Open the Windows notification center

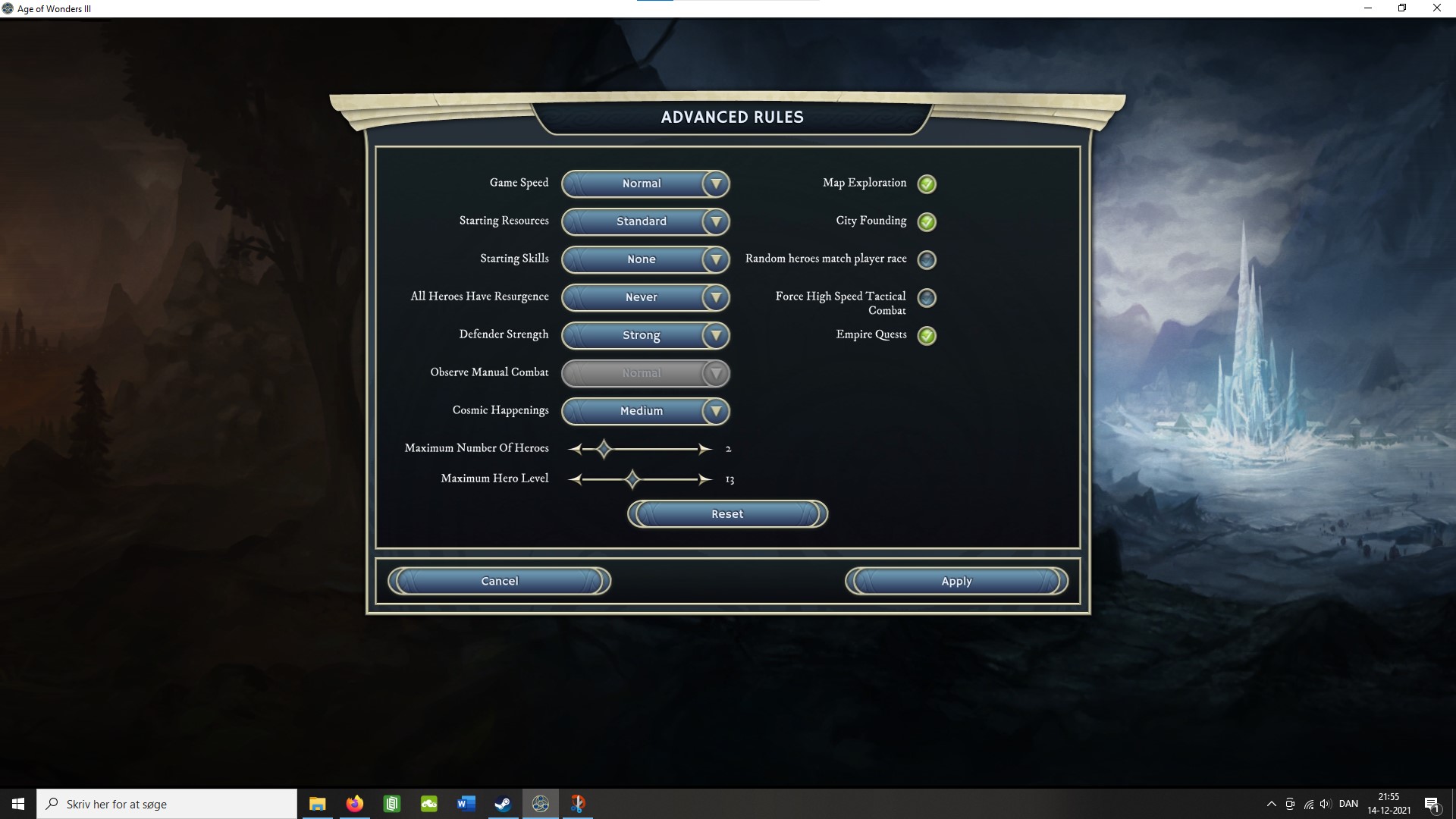(1432, 804)
